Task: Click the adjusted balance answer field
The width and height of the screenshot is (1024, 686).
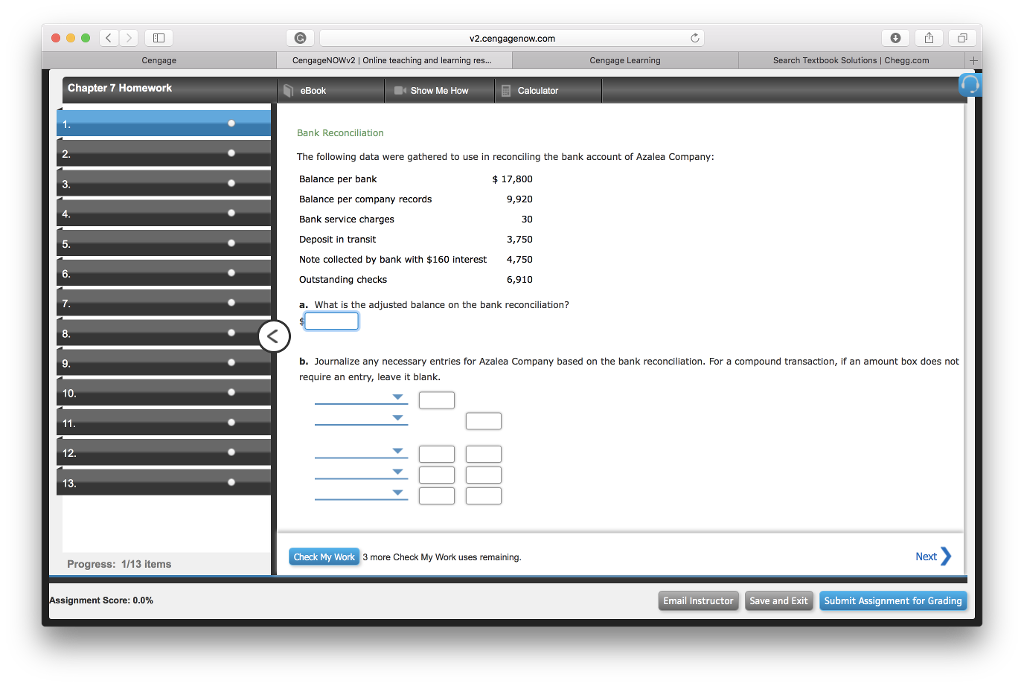Action: [x=332, y=321]
